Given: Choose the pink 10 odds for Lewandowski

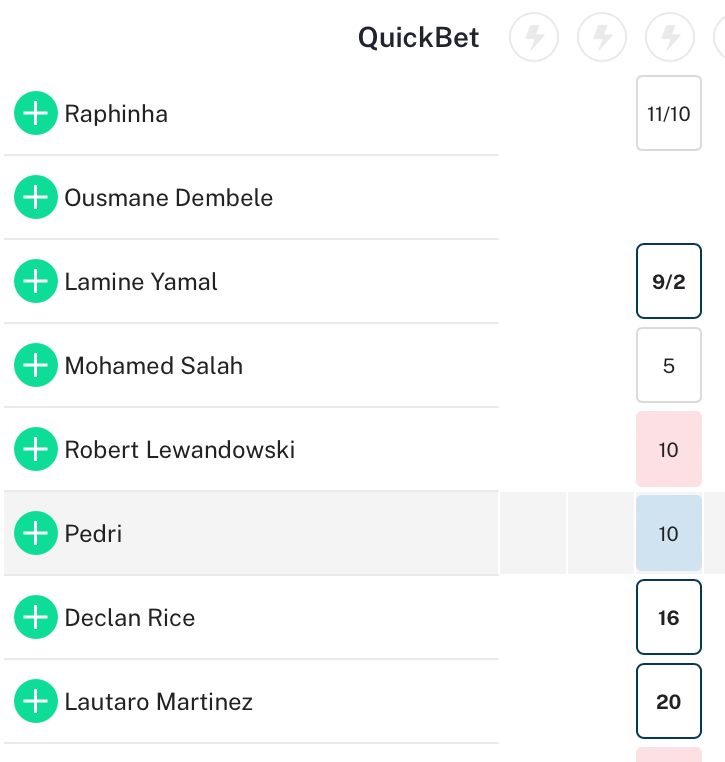Looking at the screenshot, I should point(669,450).
